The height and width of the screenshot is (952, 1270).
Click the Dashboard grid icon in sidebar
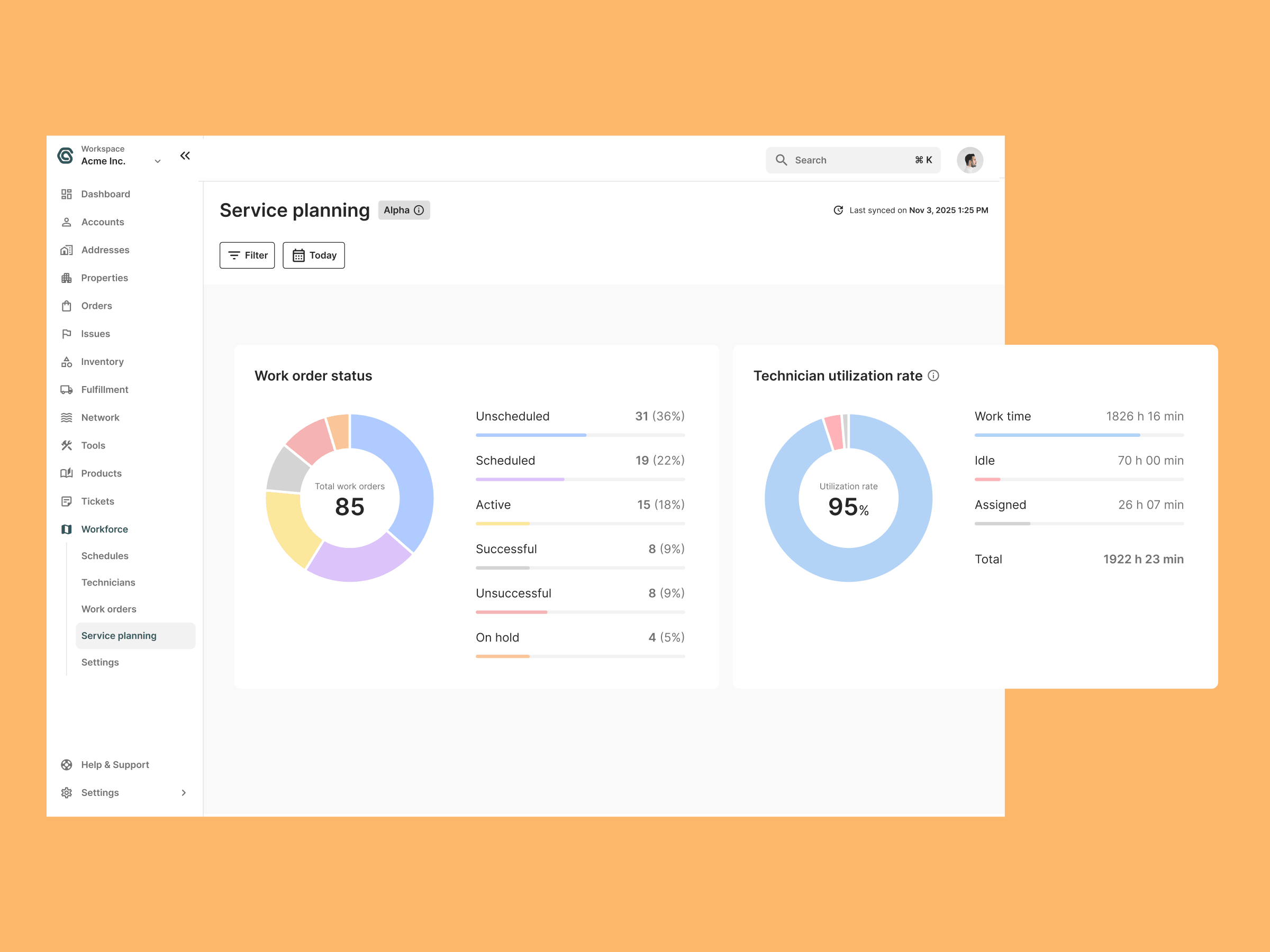67,194
